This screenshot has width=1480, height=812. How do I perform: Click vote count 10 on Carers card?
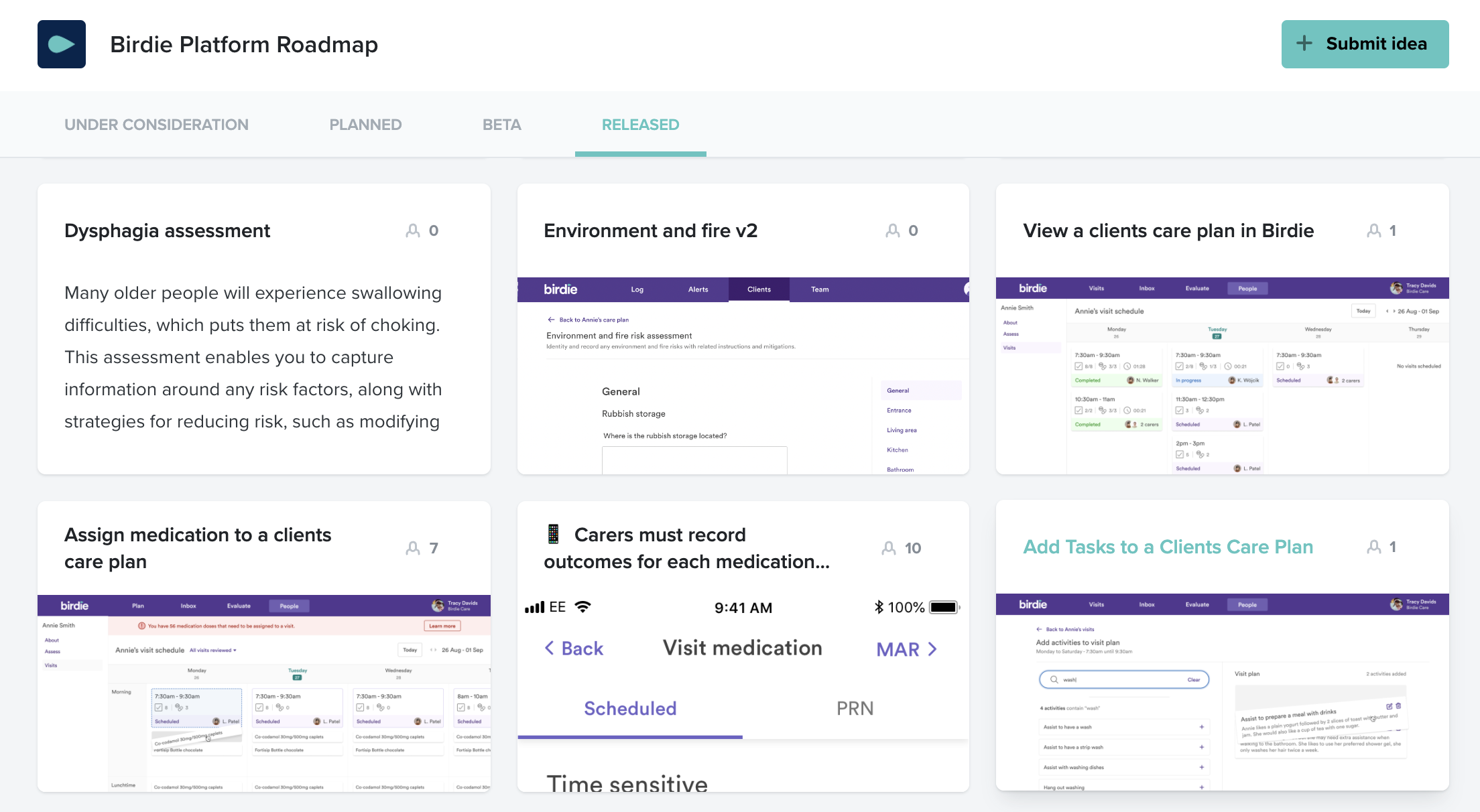click(913, 548)
